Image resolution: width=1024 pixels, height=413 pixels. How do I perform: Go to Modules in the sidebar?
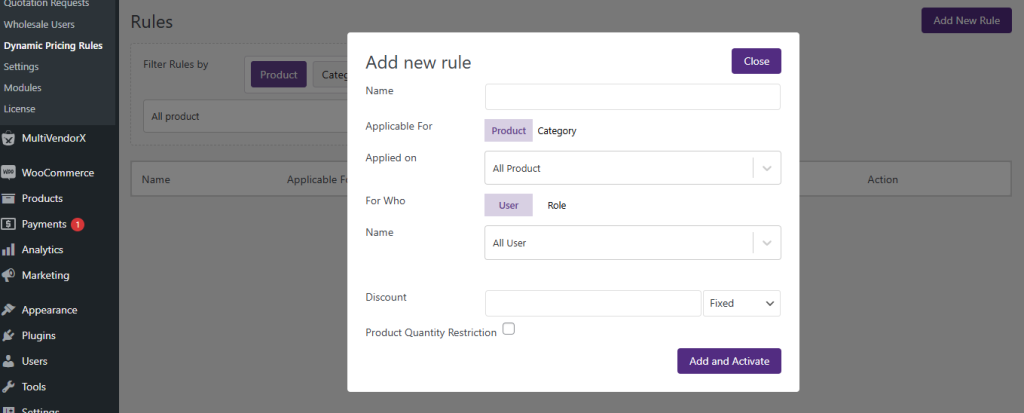[22, 88]
